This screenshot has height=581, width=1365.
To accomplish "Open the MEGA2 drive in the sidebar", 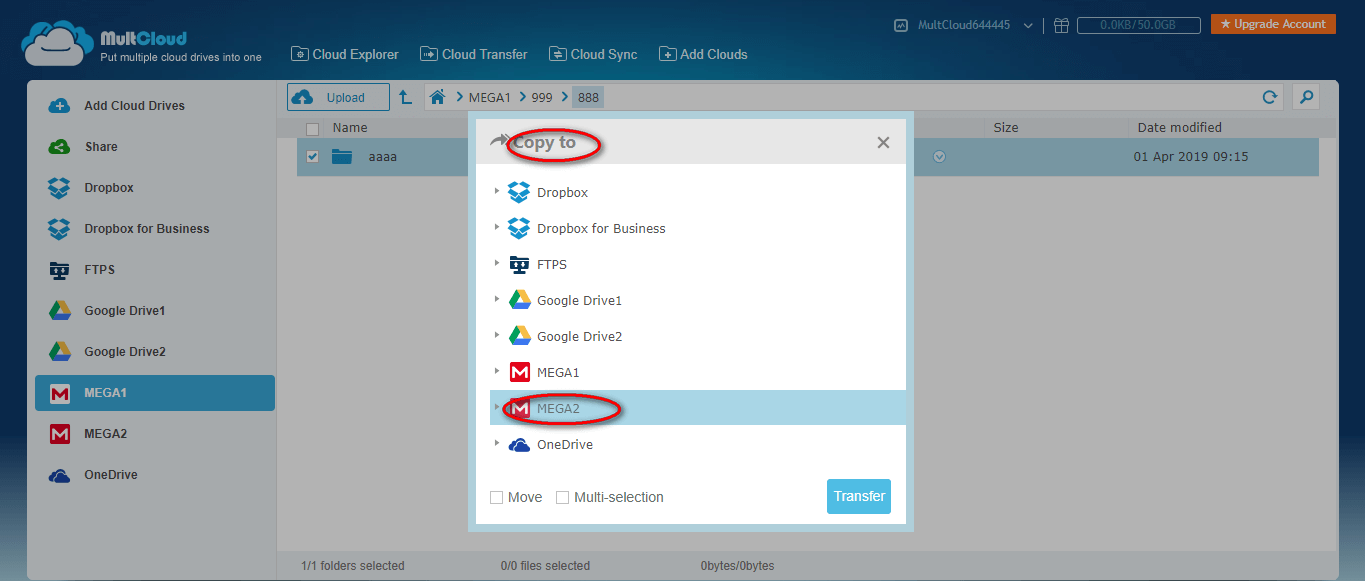I will tap(108, 433).
